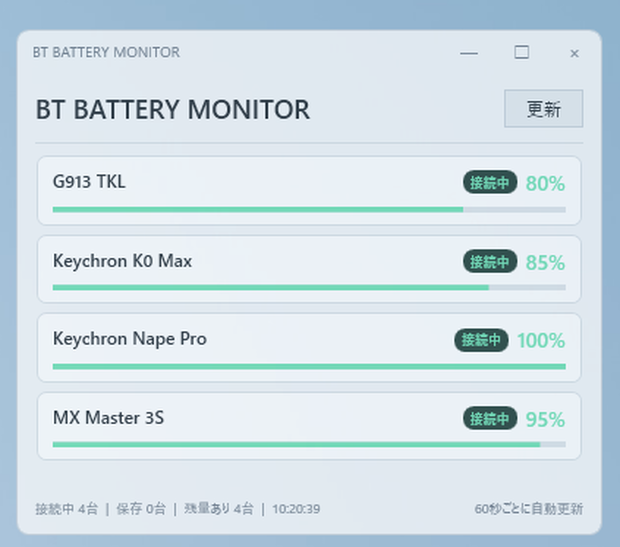Click the 保存 0台 status entry

[x=141, y=509]
